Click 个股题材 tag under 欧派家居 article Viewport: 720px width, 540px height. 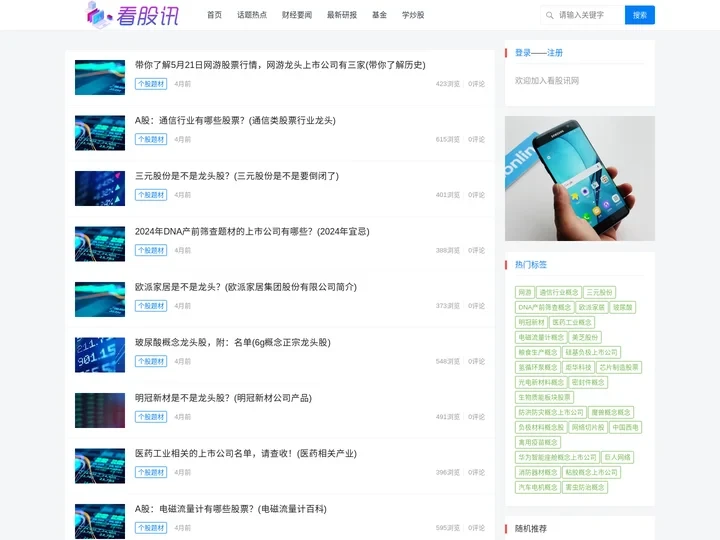point(151,306)
